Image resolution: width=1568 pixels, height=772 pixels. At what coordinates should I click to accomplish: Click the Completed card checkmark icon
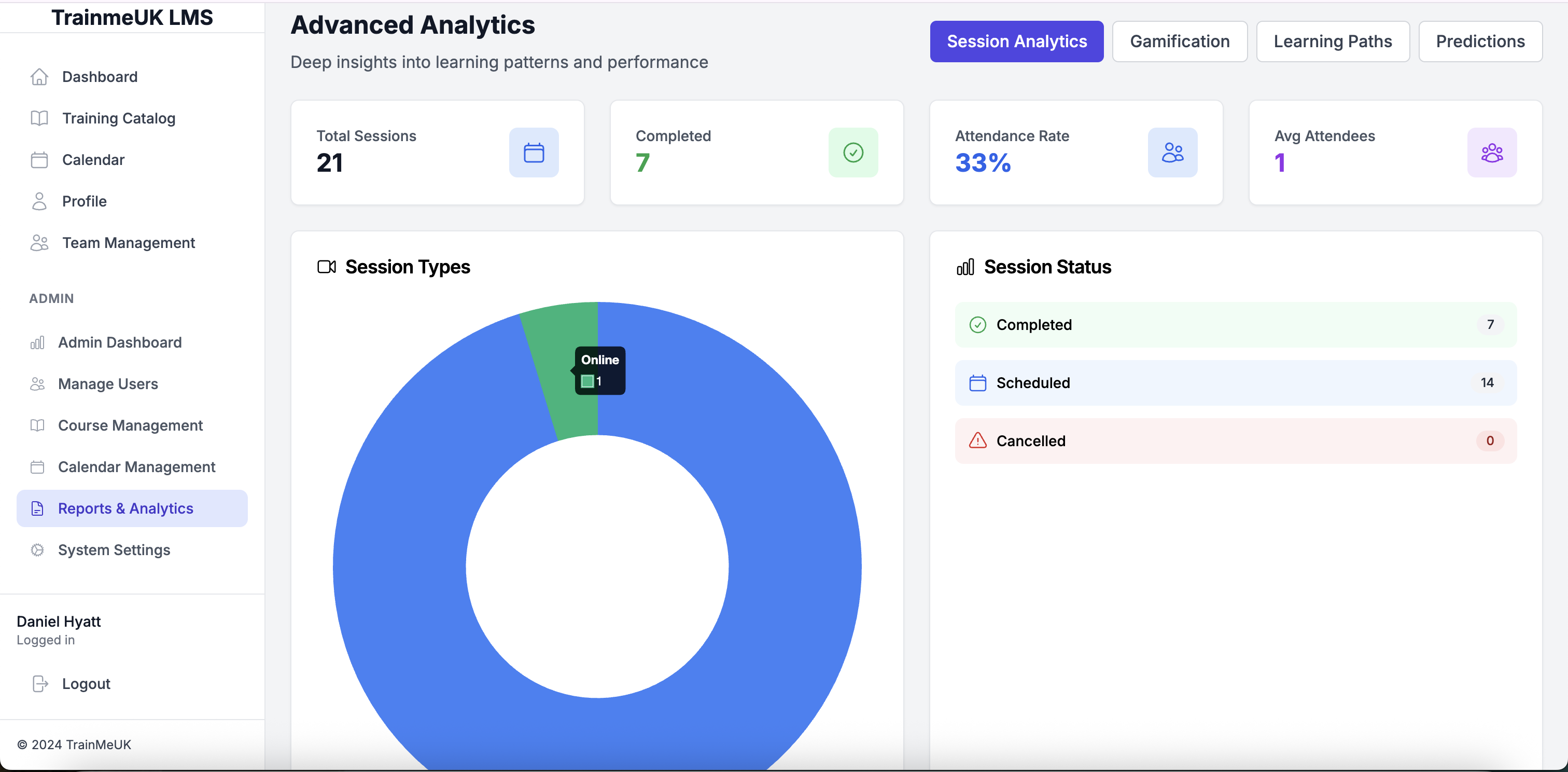[x=853, y=152]
